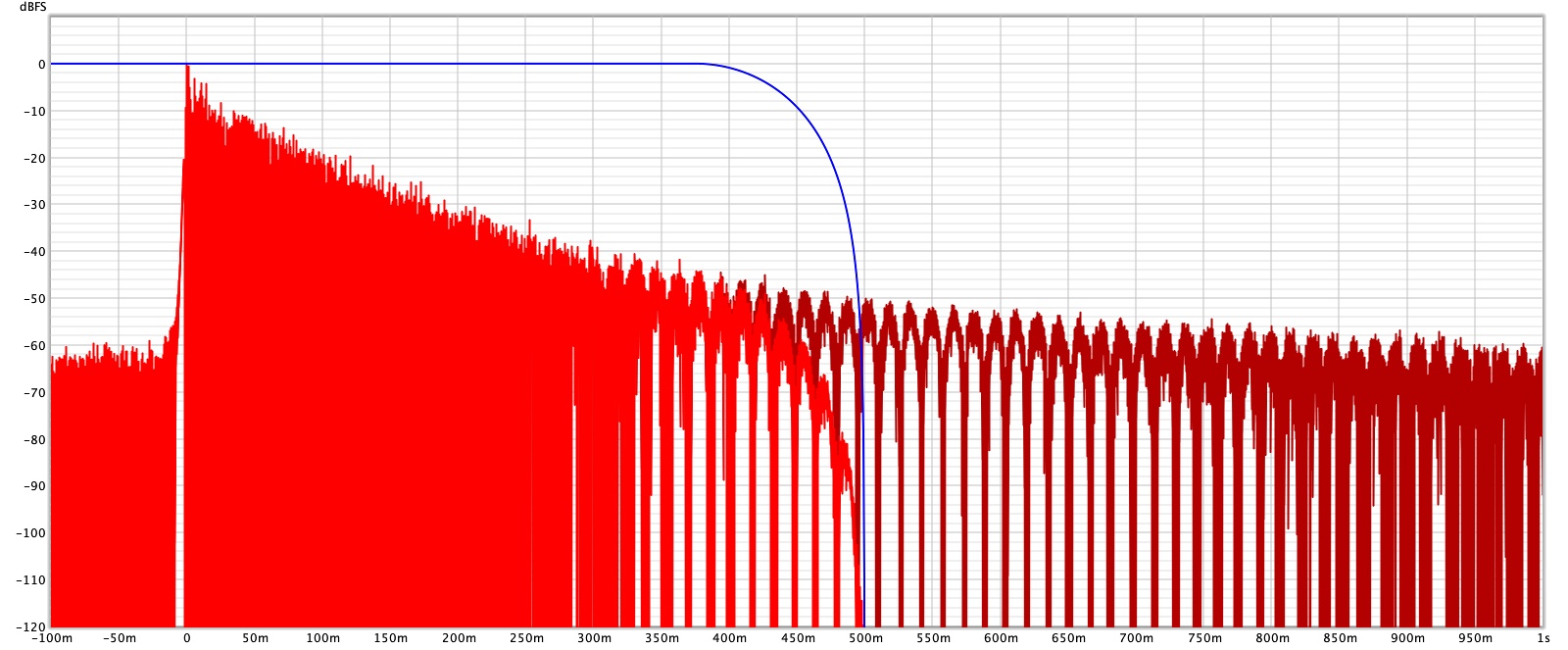Image resolution: width=1568 pixels, height=650 pixels.
Task: Select the 350m time axis label
Action: point(661,638)
